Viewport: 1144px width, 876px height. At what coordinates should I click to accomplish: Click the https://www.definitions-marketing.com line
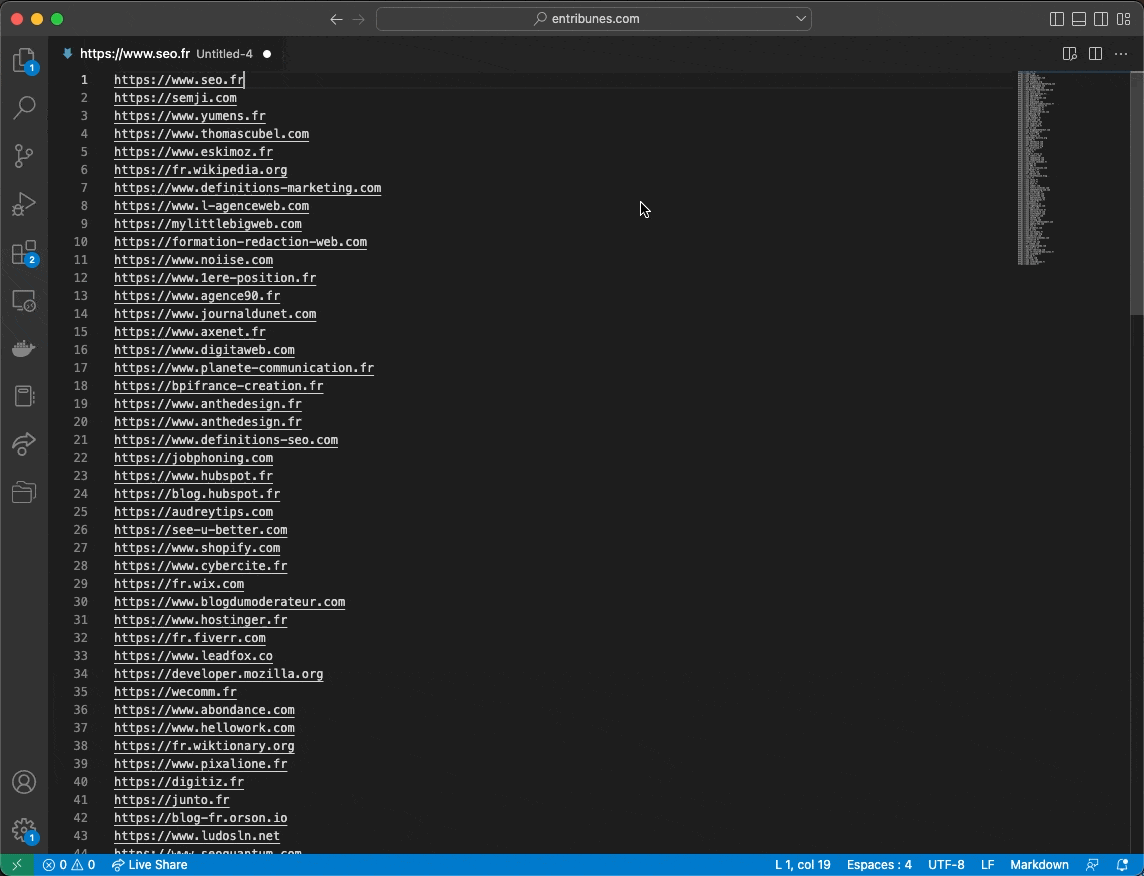(x=247, y=188)
